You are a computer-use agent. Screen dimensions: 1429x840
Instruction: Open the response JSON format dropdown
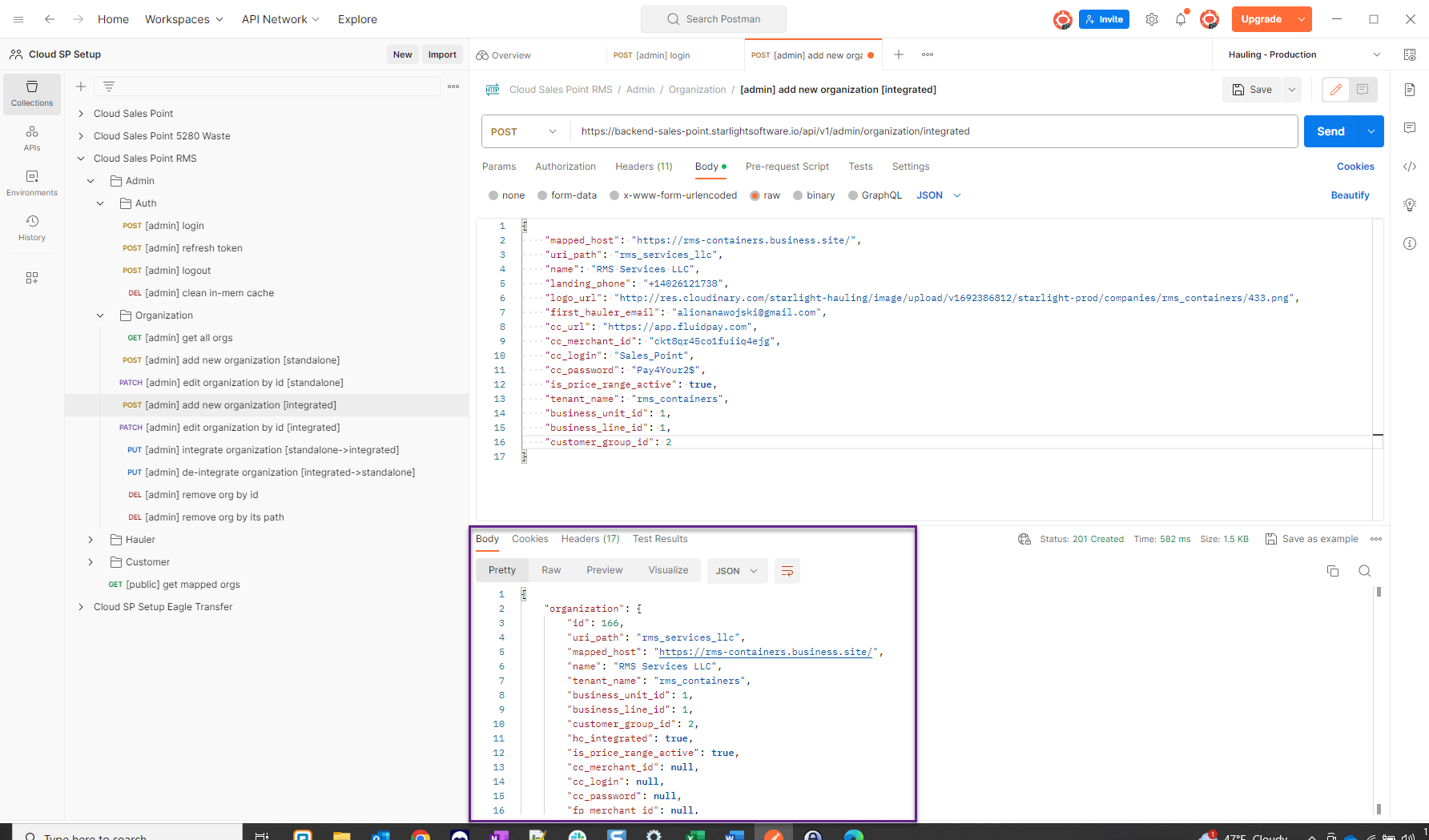point(737,571)
